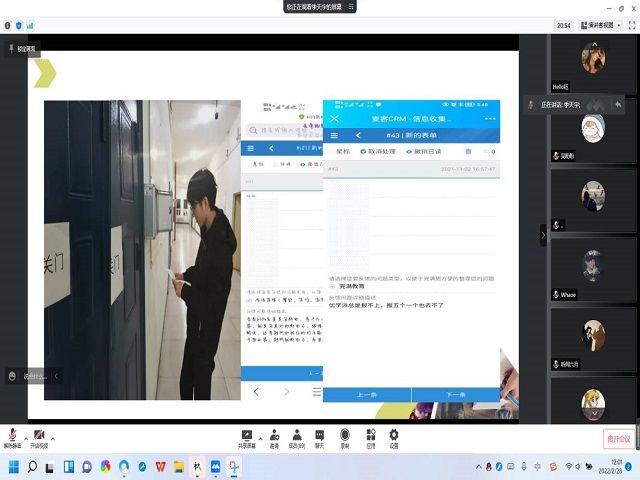
Task: Click the 'say something' chat input
Action: click(x=36, y=376)
